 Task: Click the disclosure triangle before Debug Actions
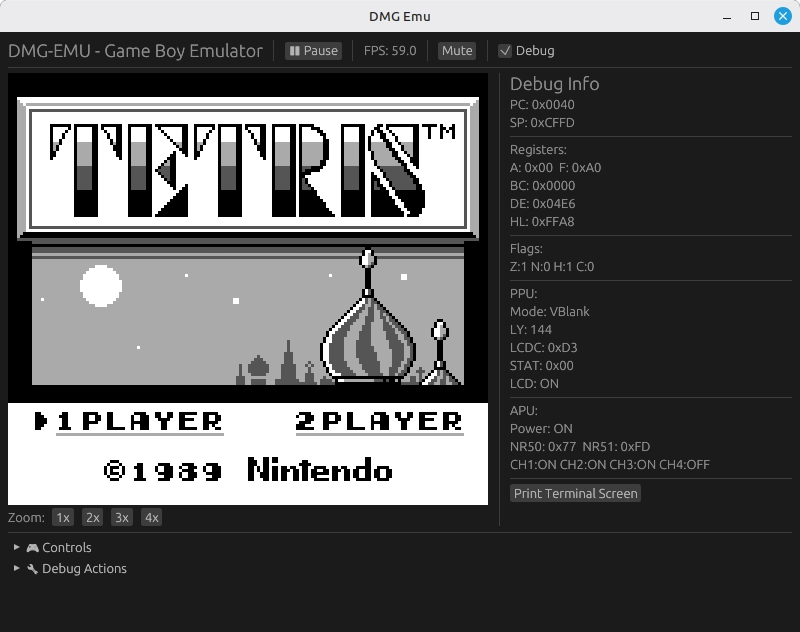click(x=15, y=569)
